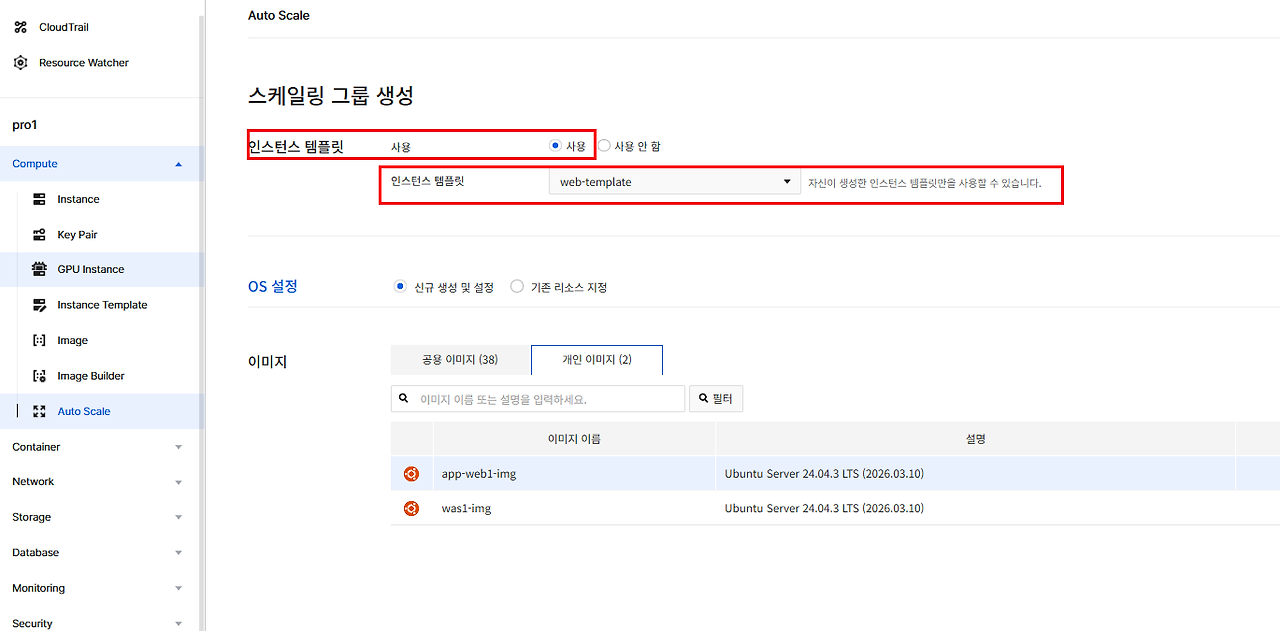Screen dimensions: 1280x631
Task: Click the GPU Instance icon
Action: 40,270
